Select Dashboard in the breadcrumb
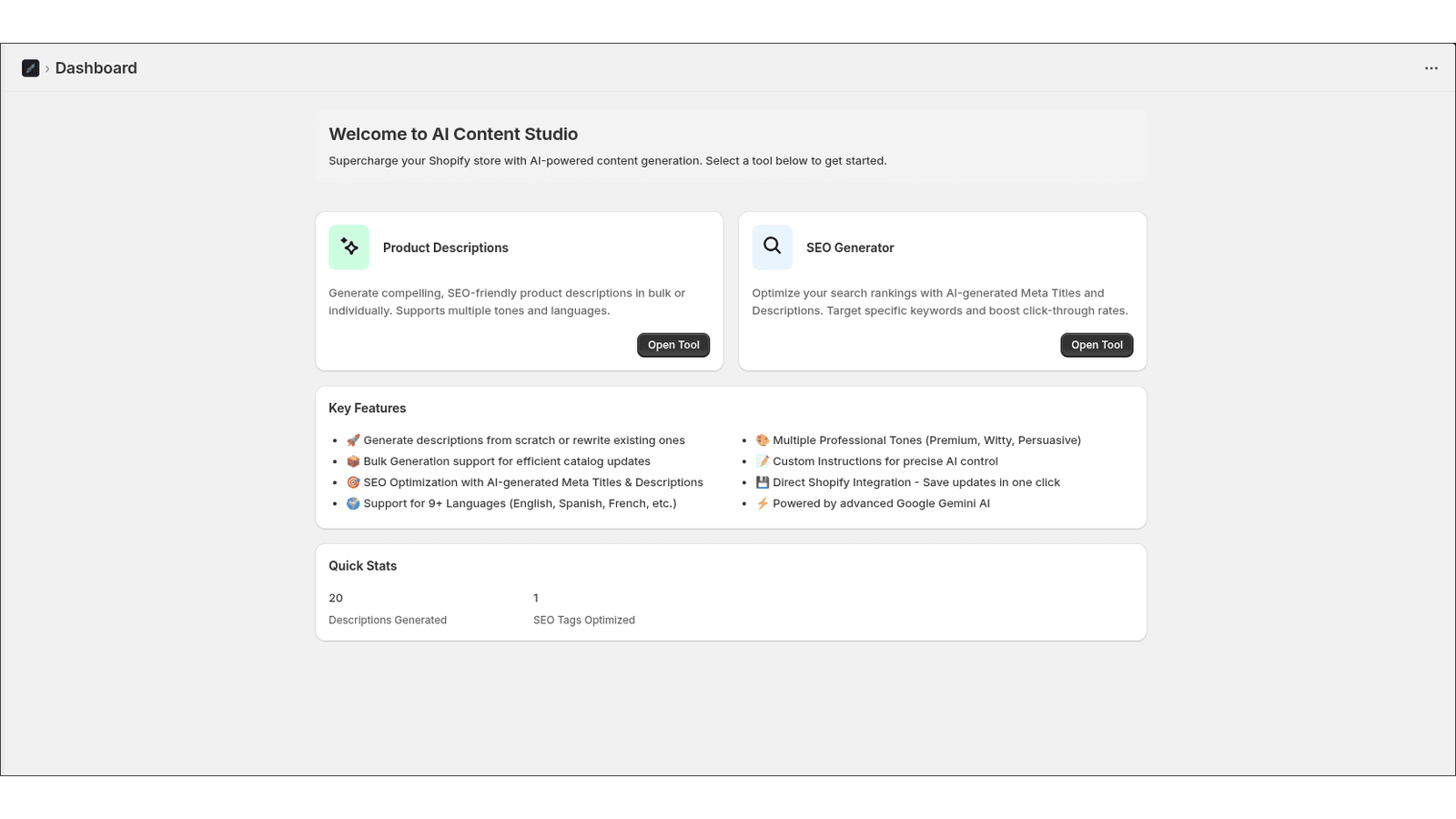The width and height of the screenshot is (1456, 819). point(96,67)
